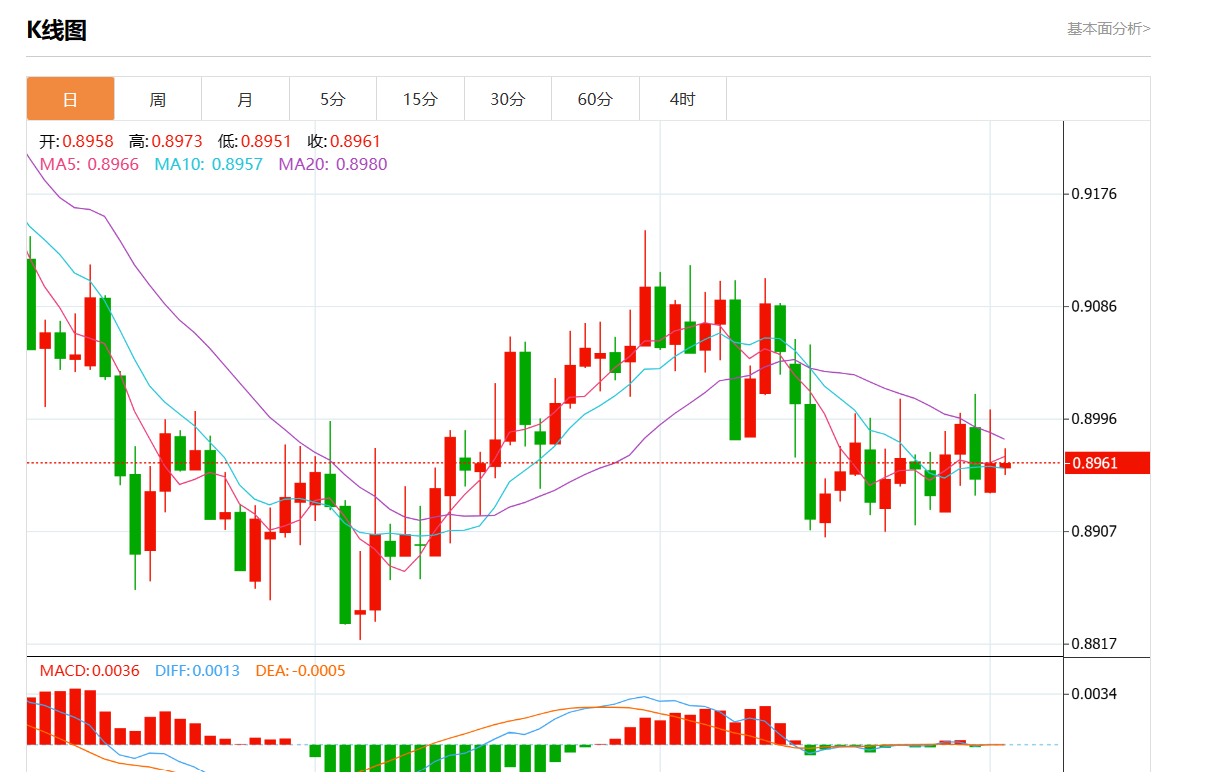Open the 4时 interval tab
This screenshot has height=772, width=1217.
(x=683, y=99)
